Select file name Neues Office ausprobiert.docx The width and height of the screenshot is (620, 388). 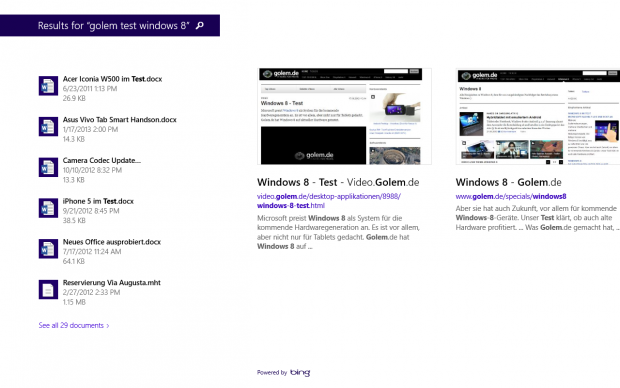click(x=112, y=242)
